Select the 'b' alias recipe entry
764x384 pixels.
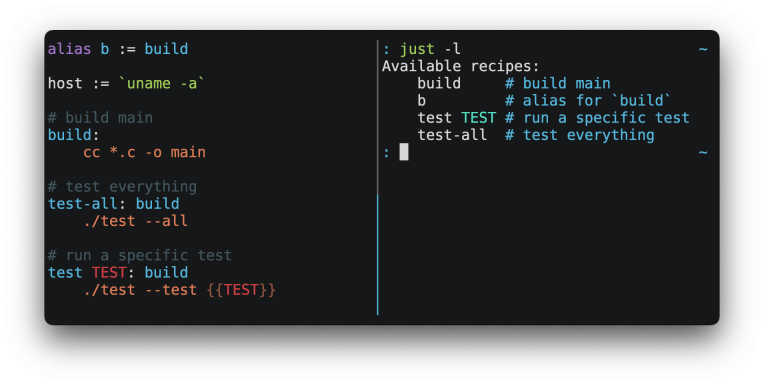click(421, 101)
